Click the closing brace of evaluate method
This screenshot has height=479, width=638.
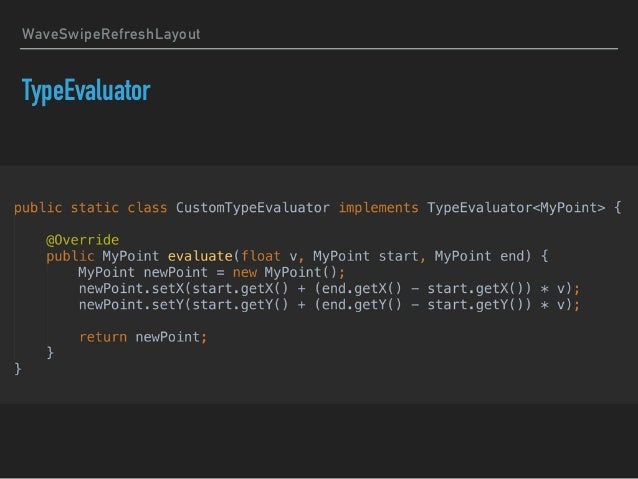tap(50, 352)
